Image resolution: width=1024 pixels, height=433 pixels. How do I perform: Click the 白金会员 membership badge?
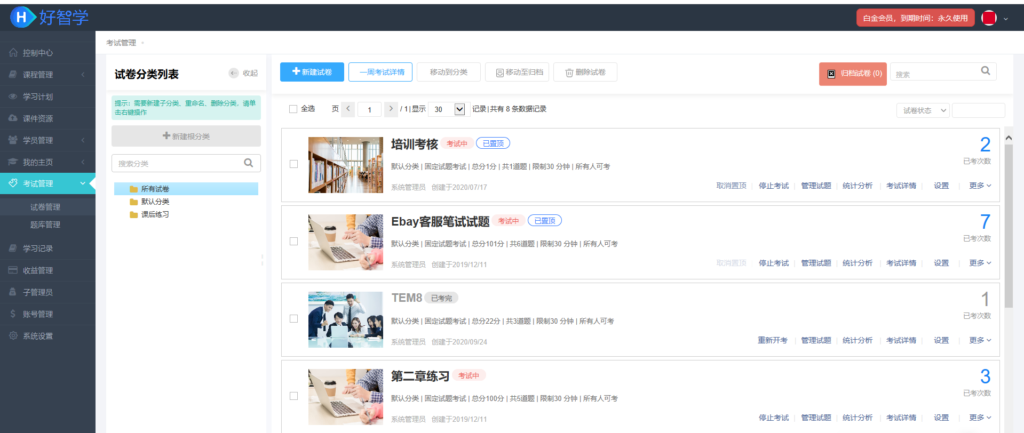916,18
